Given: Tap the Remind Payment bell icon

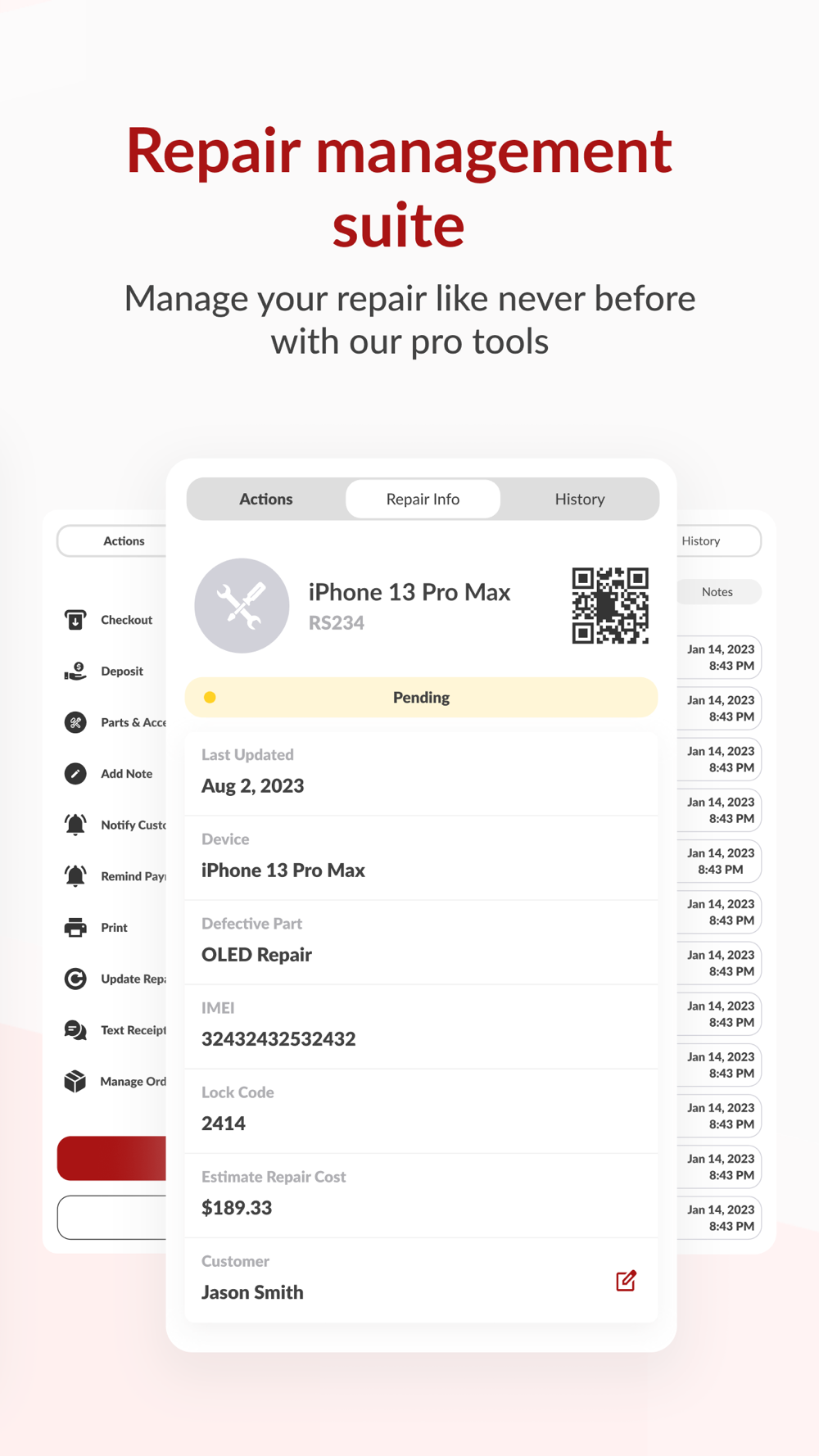Looking at the screenshot, I should point(75,876).
